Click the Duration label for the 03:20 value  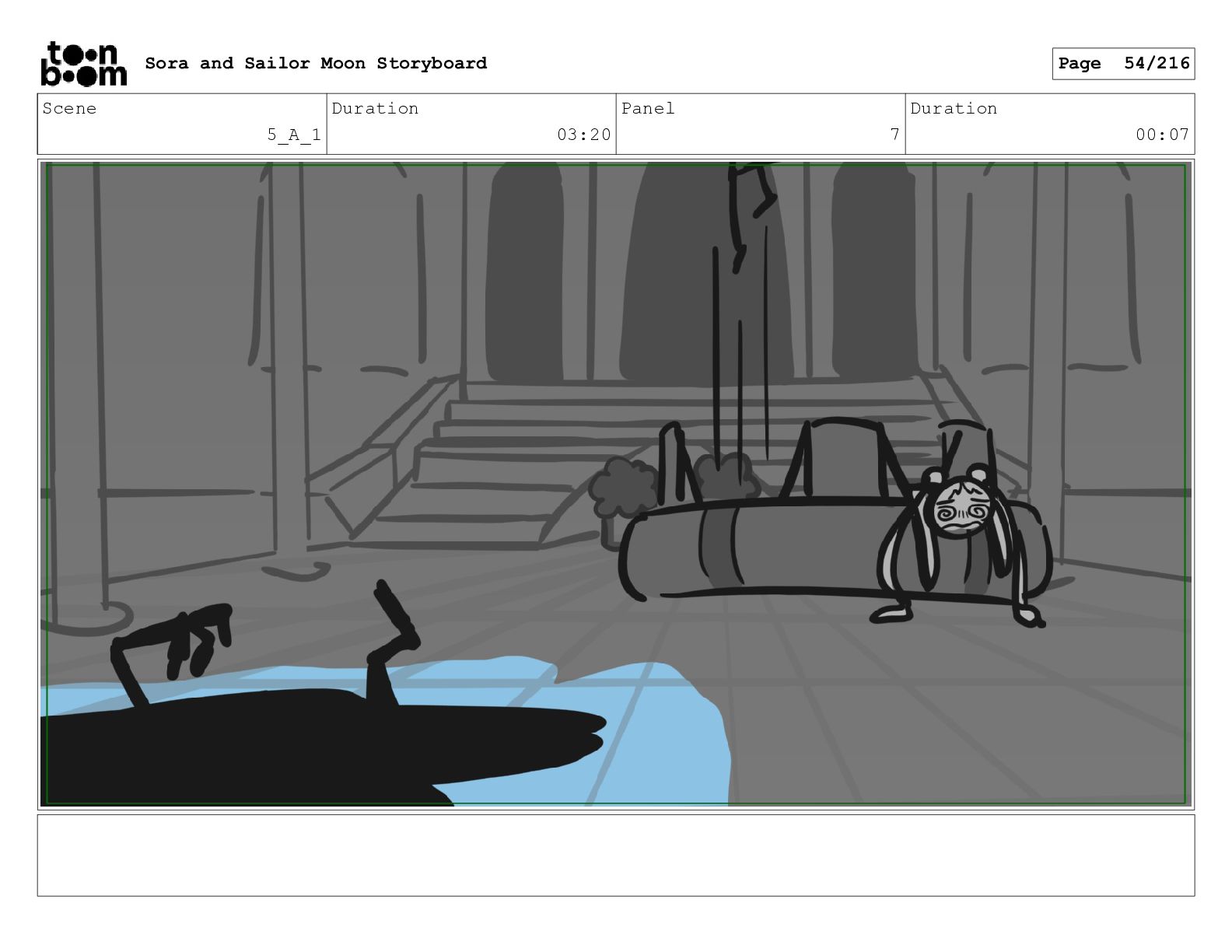point(375,109)
